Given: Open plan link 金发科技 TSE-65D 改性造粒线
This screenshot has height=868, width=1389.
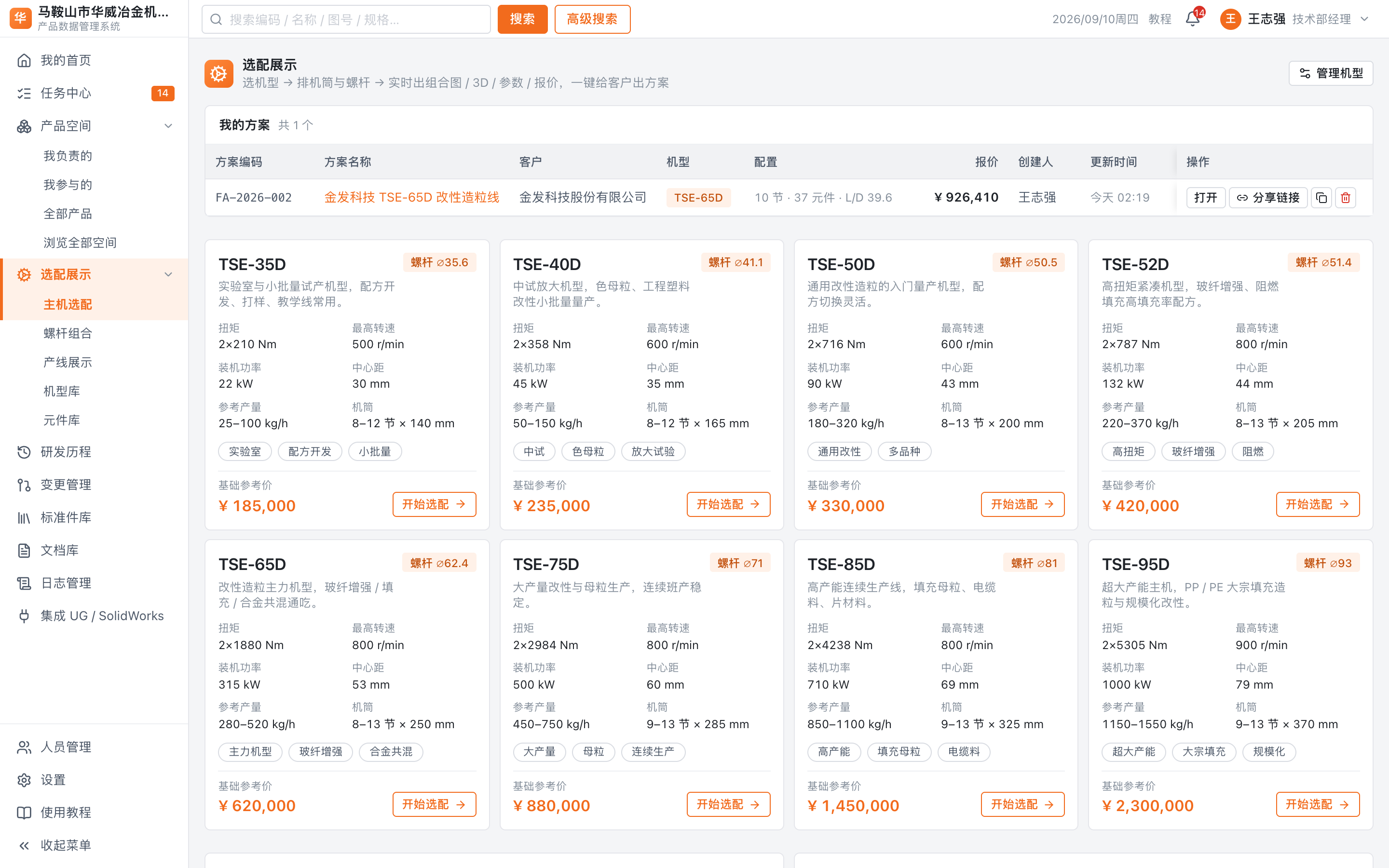Looking at the screenshot, I should click(x=411, y=198).
